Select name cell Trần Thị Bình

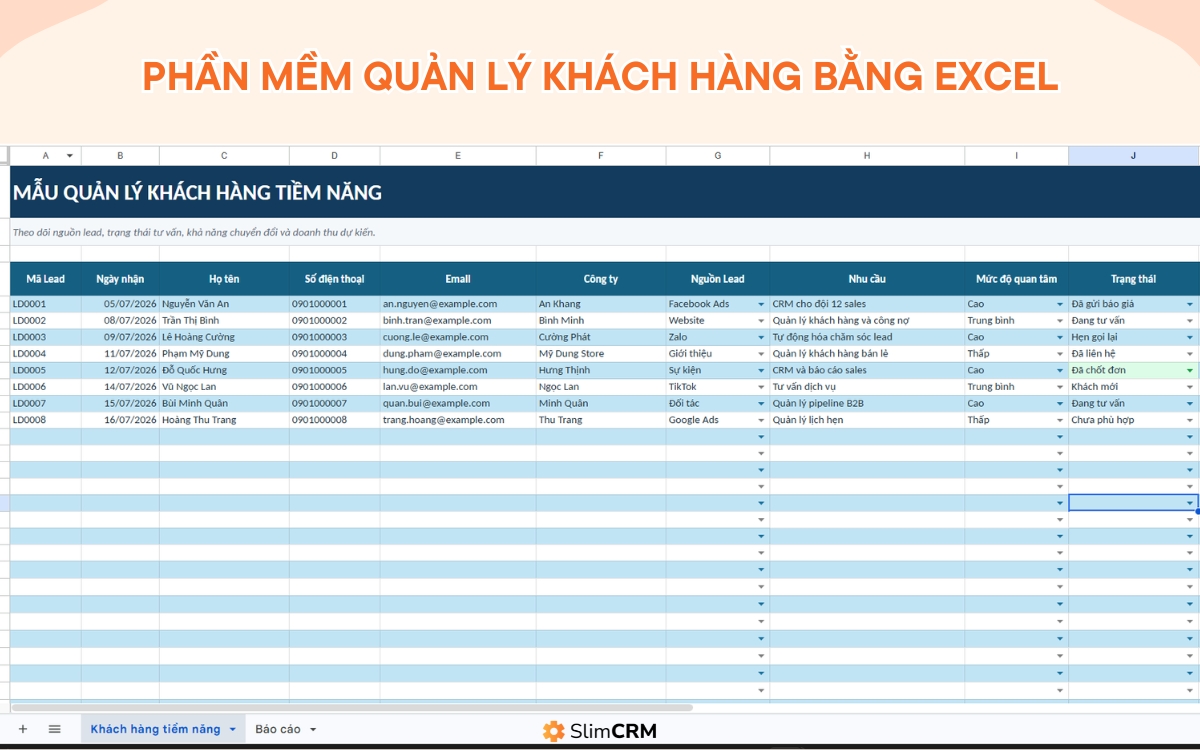tap(224, 321)
